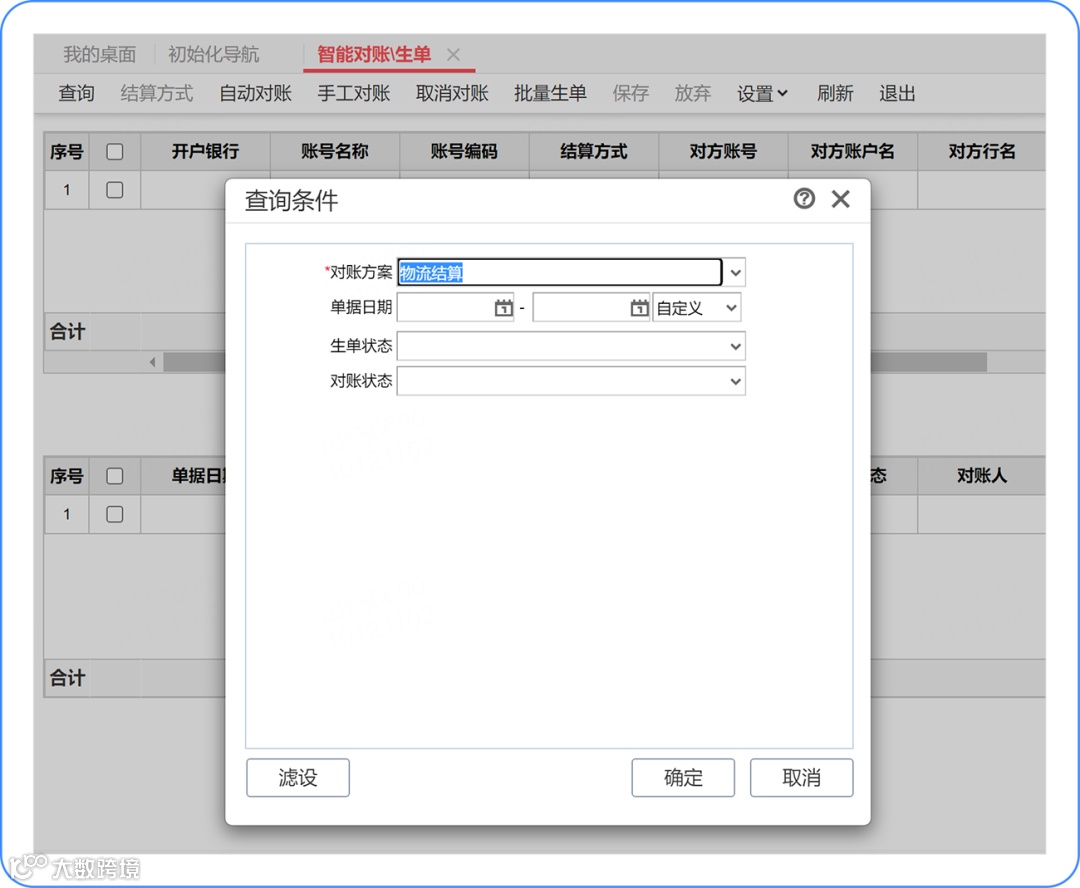Click the upper table horizontal scrollbar
The width and height of the screenshot is (1080, 888).
click(x=575, y=362)
